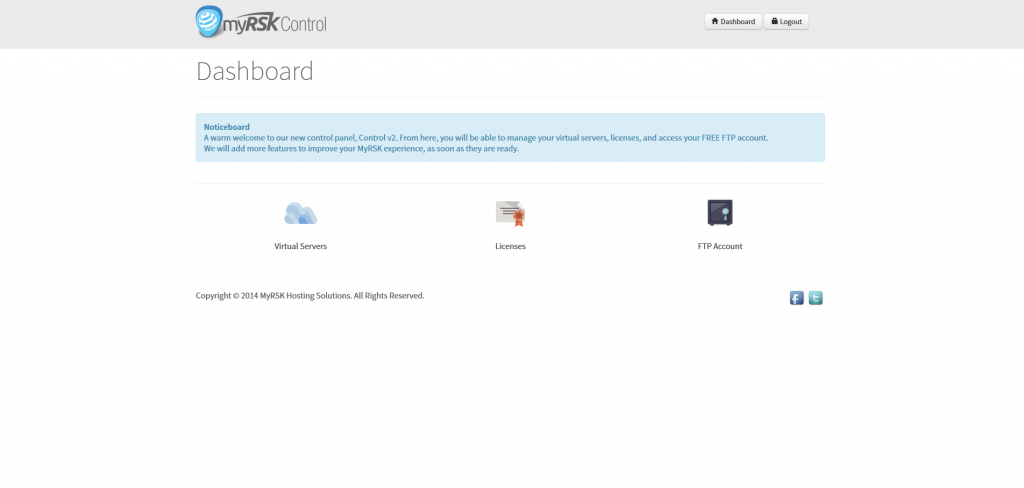Click the Noticeboard heading text
This screenshot has width=1024, height=488.
[x=227, y=127]
